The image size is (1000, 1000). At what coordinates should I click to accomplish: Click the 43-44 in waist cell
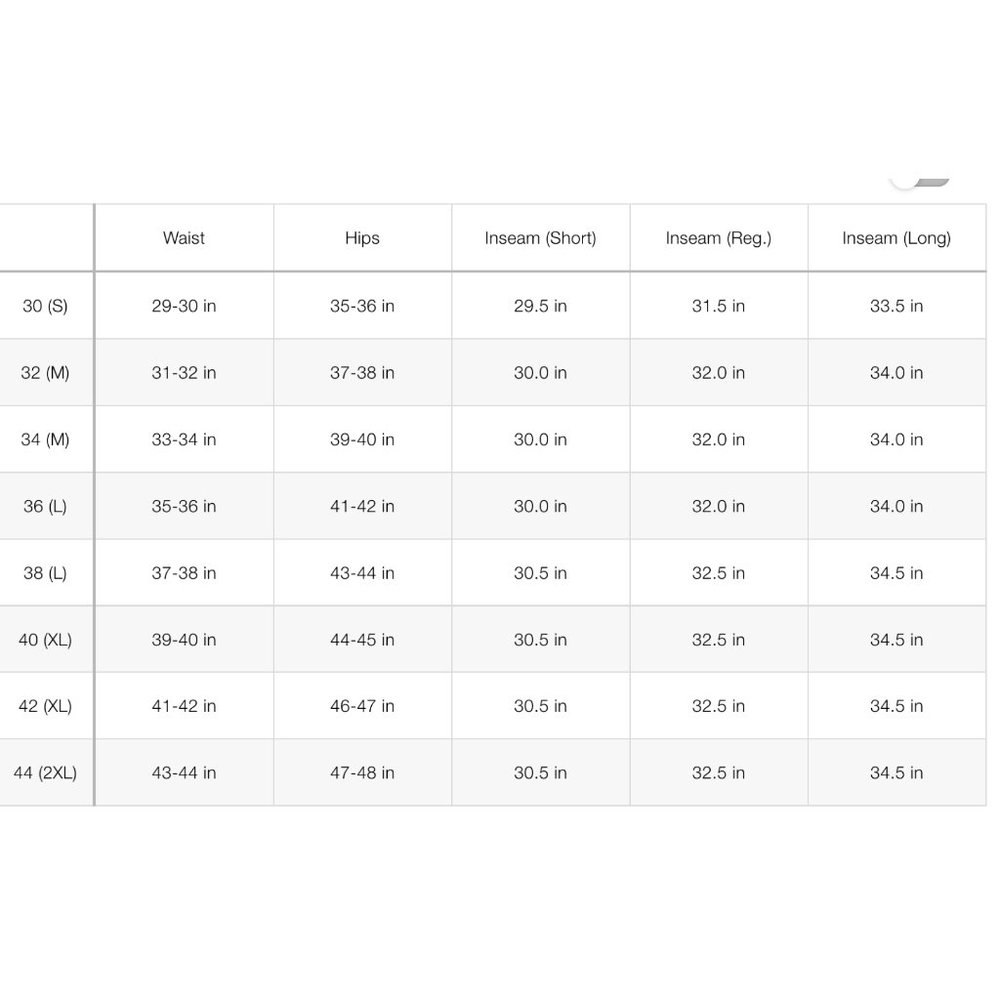[184, 773]
